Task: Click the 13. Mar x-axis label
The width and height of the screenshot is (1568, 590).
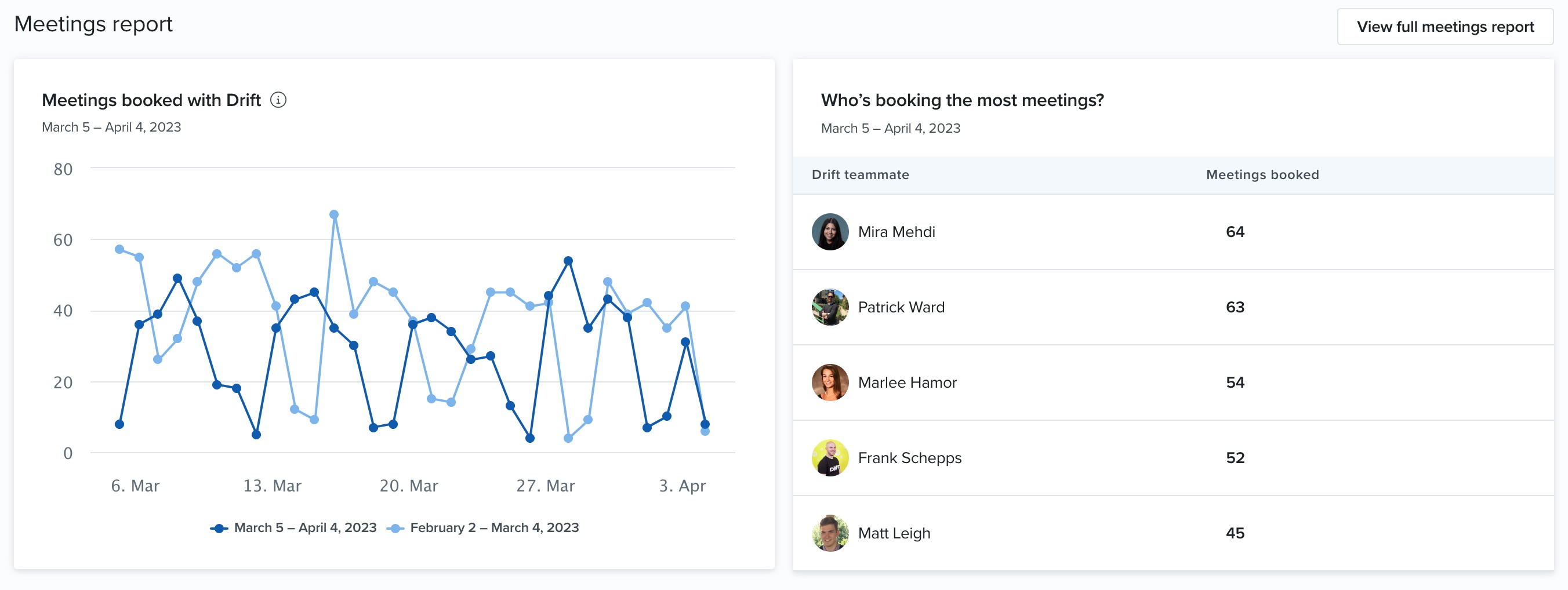Action: coord(272,486)
